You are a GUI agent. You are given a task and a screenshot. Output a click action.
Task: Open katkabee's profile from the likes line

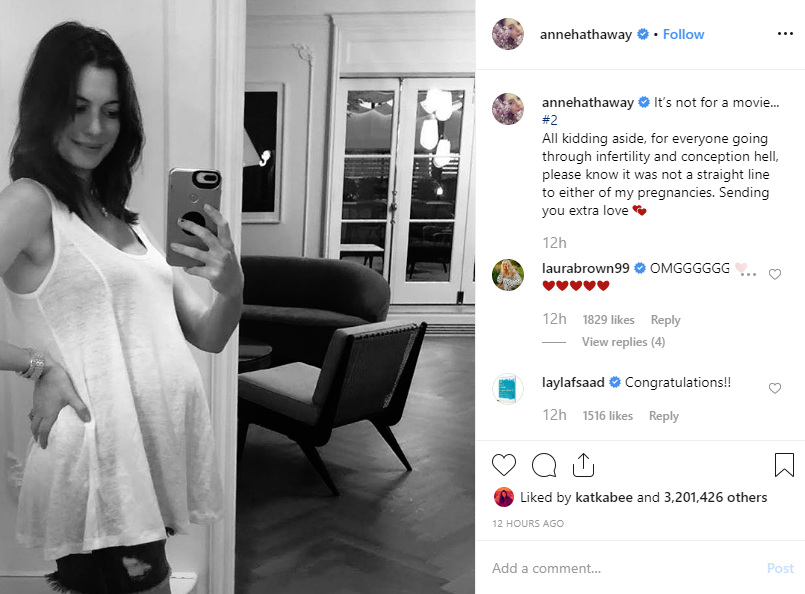604,497
